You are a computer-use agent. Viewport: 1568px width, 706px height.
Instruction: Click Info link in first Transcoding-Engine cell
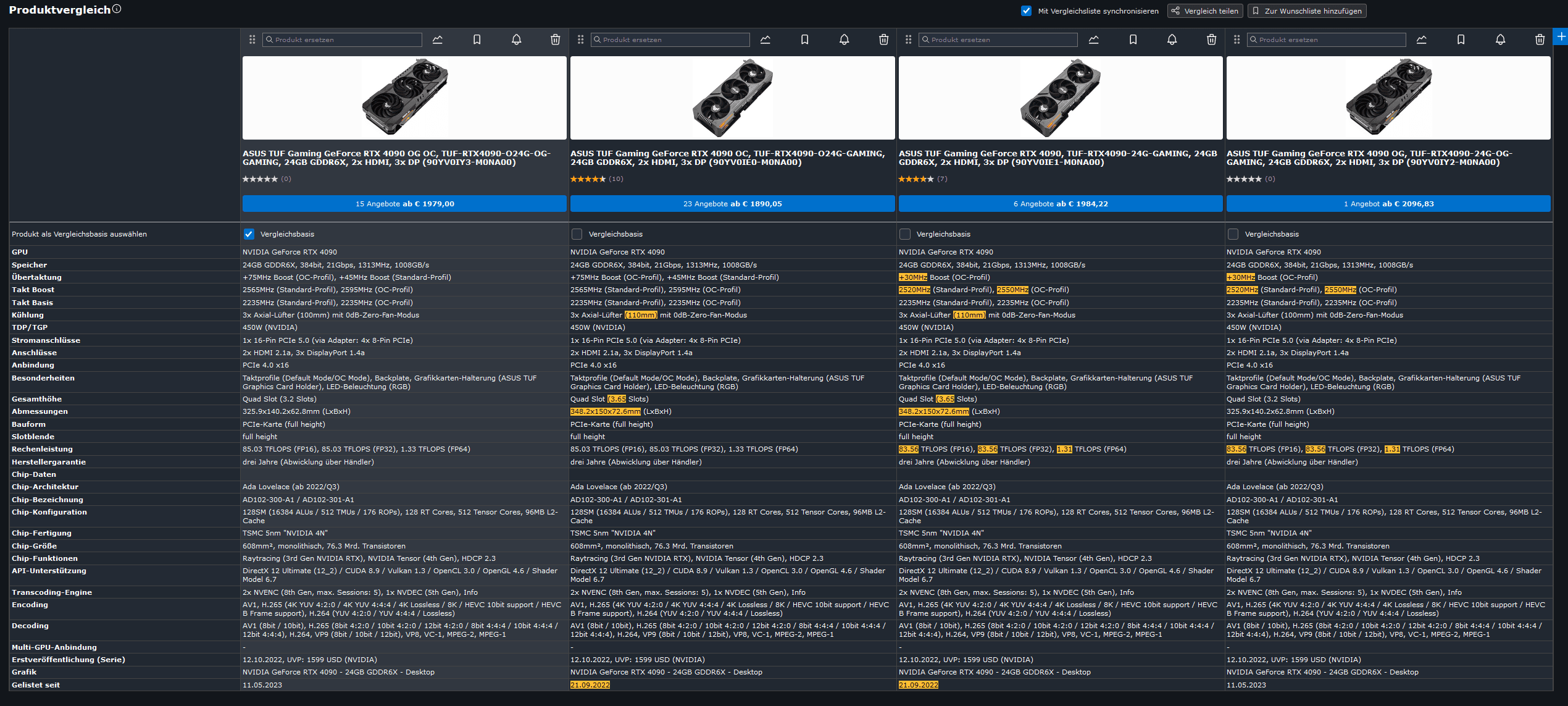coord(470,592)
